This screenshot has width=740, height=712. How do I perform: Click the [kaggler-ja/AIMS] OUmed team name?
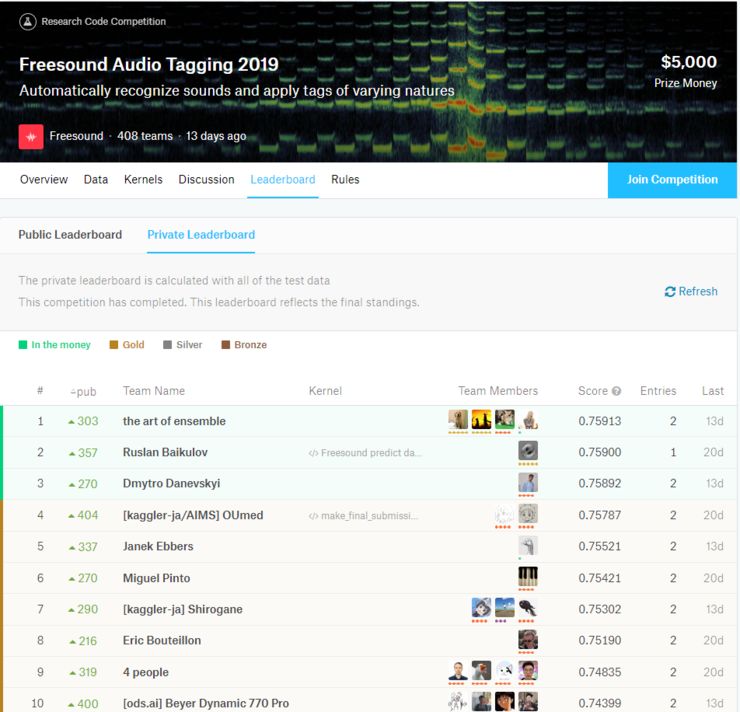pyautogui.click(x=193, y=515)
